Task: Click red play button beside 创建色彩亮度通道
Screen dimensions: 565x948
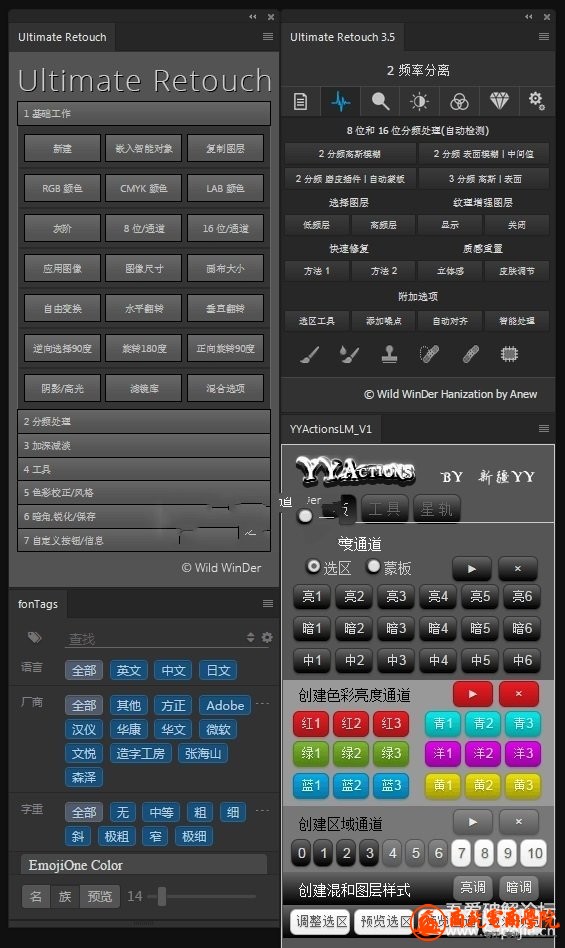Action: (473, 694)
